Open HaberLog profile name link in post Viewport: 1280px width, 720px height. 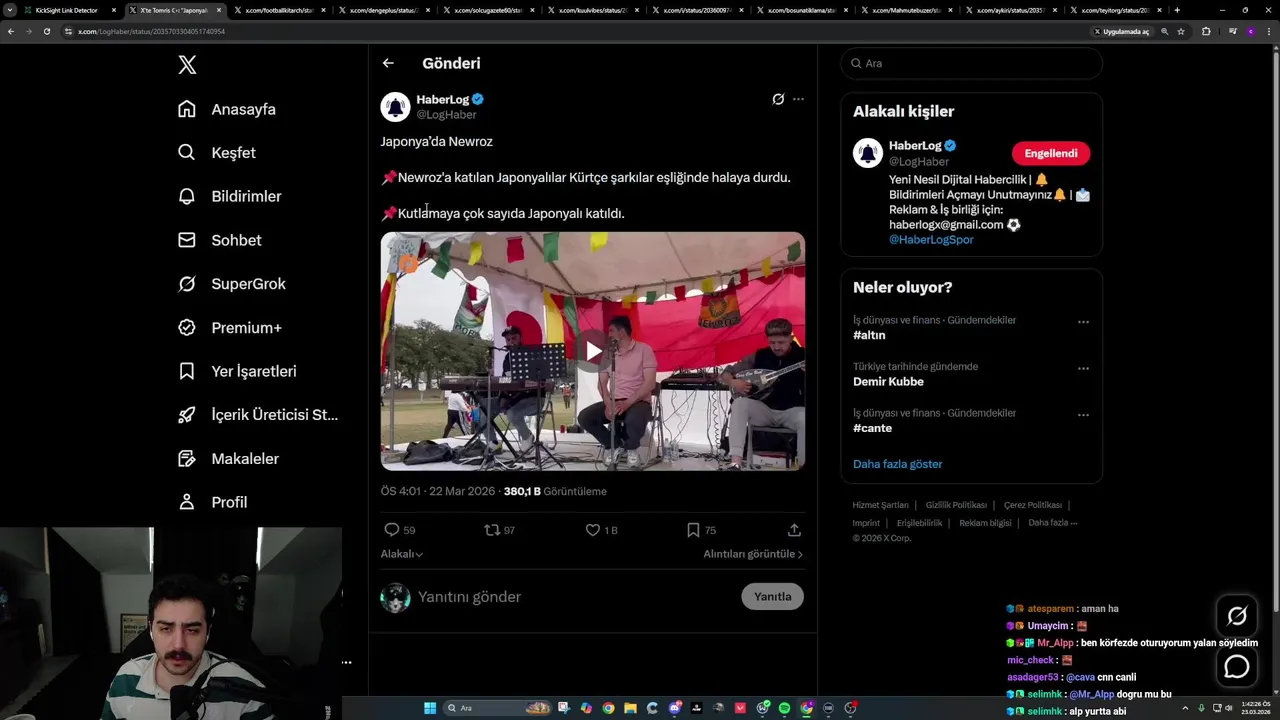point(442,99)
